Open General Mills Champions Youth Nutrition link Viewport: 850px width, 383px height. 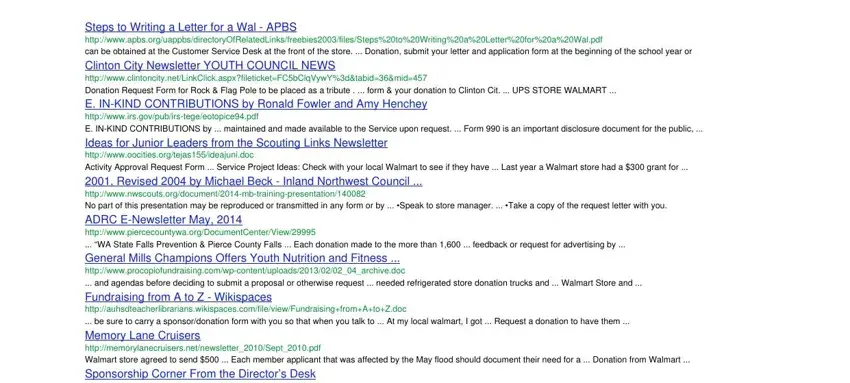242,258
